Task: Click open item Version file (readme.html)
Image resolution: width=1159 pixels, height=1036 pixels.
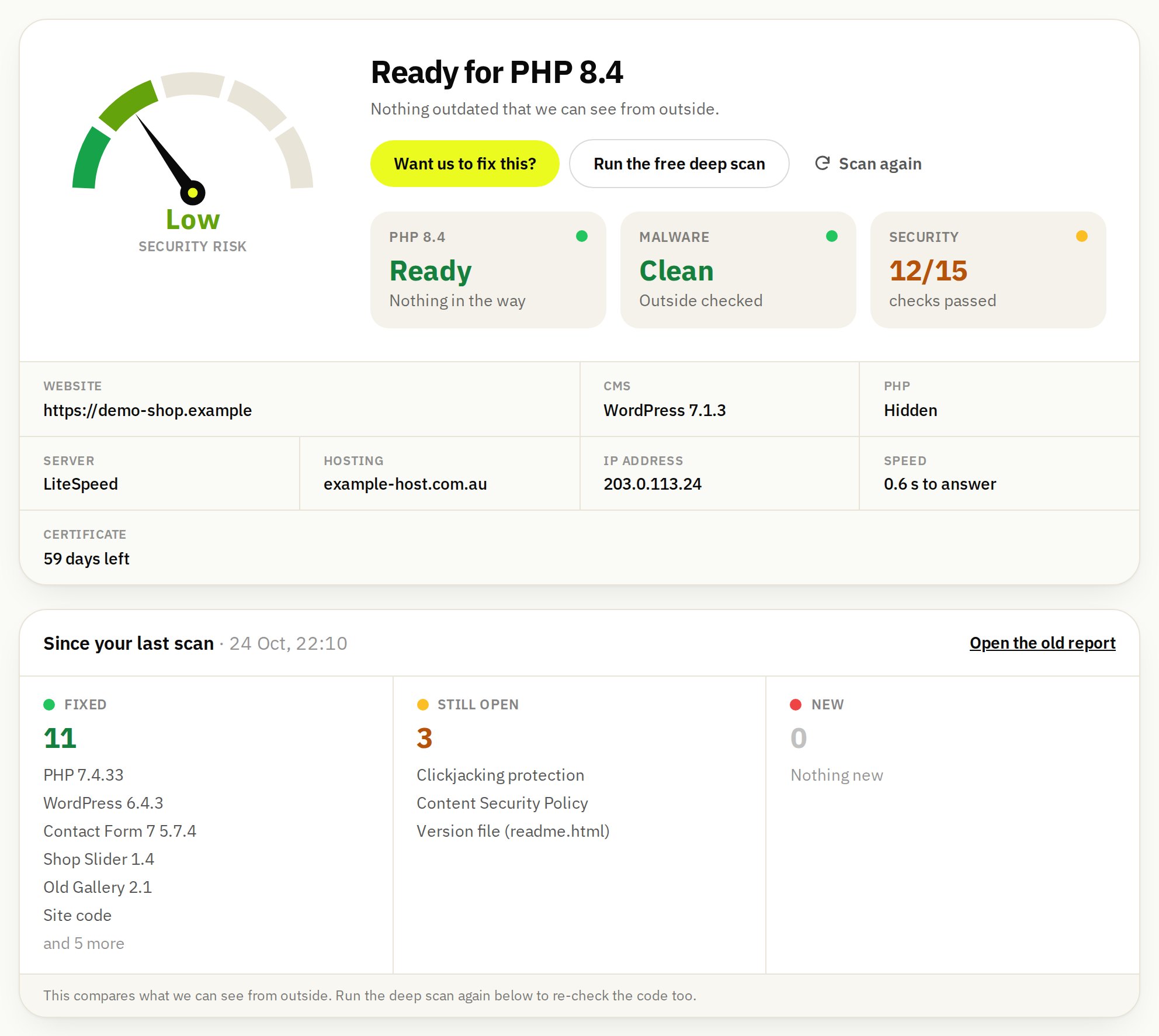Action: pyautogui.click(x=513, y=831)
